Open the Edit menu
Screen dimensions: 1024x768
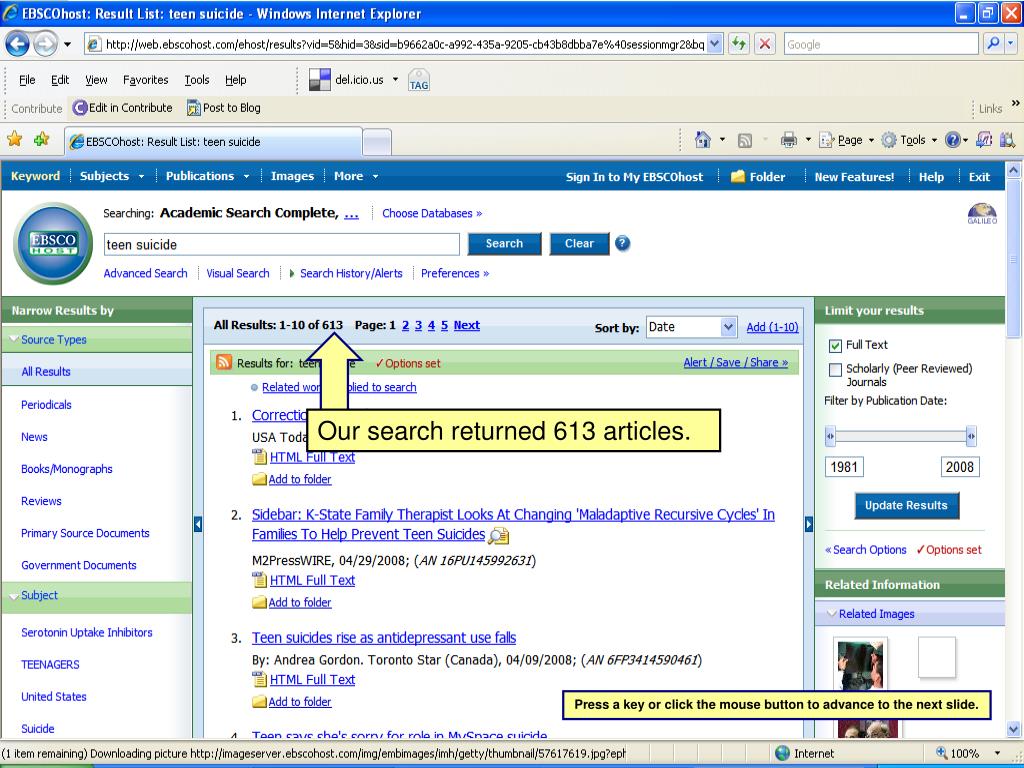[x=60, y=80]
